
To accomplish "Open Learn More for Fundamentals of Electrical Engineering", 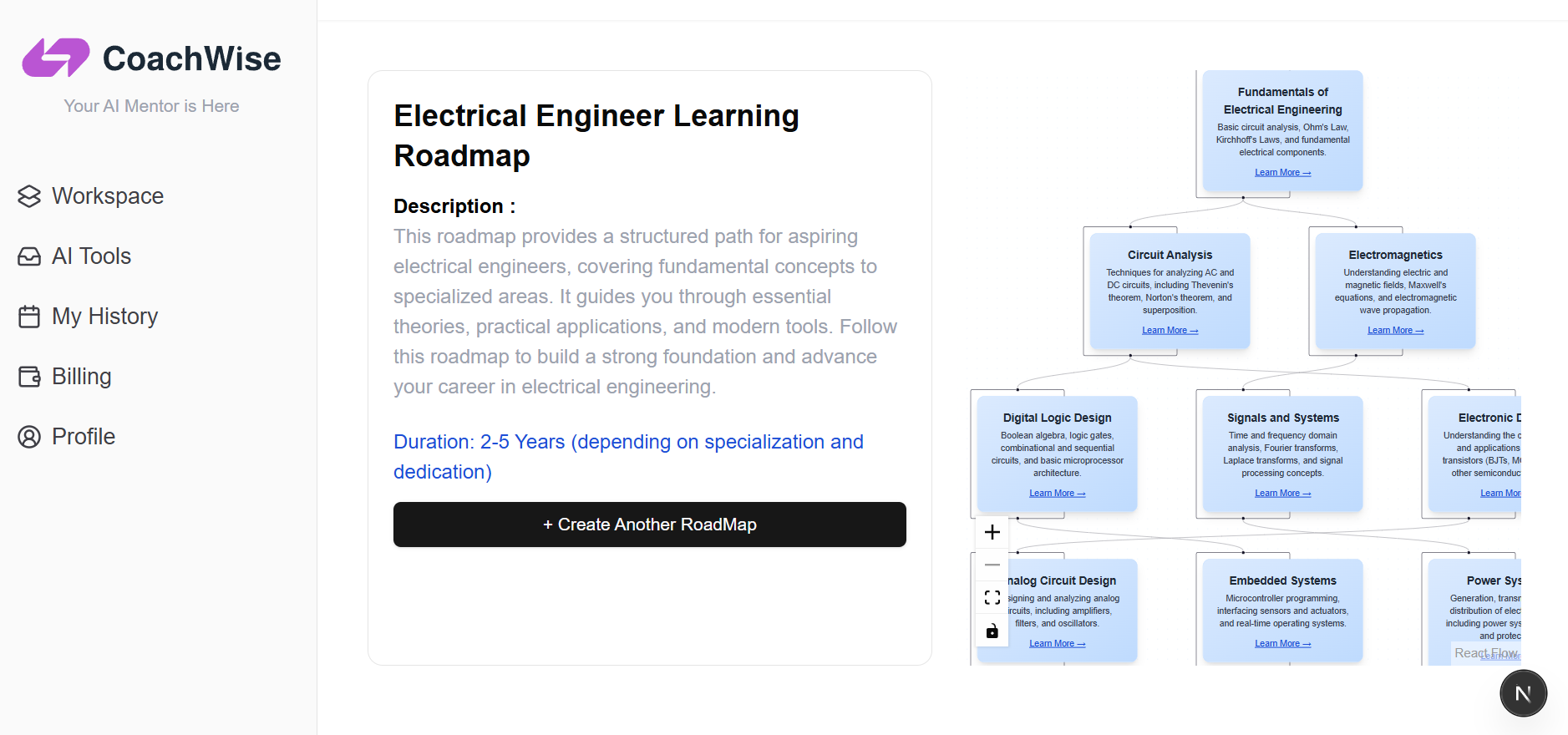I will (1282, 173).
